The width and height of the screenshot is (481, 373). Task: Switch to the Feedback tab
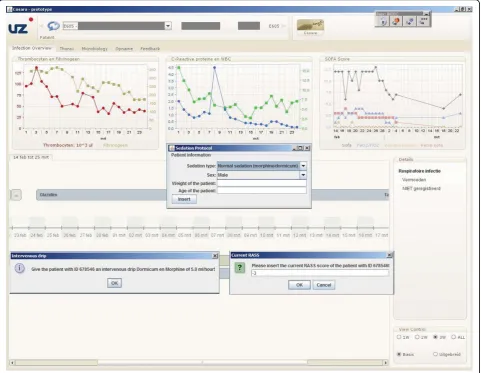pyautogui.click(x=150, y=49)
